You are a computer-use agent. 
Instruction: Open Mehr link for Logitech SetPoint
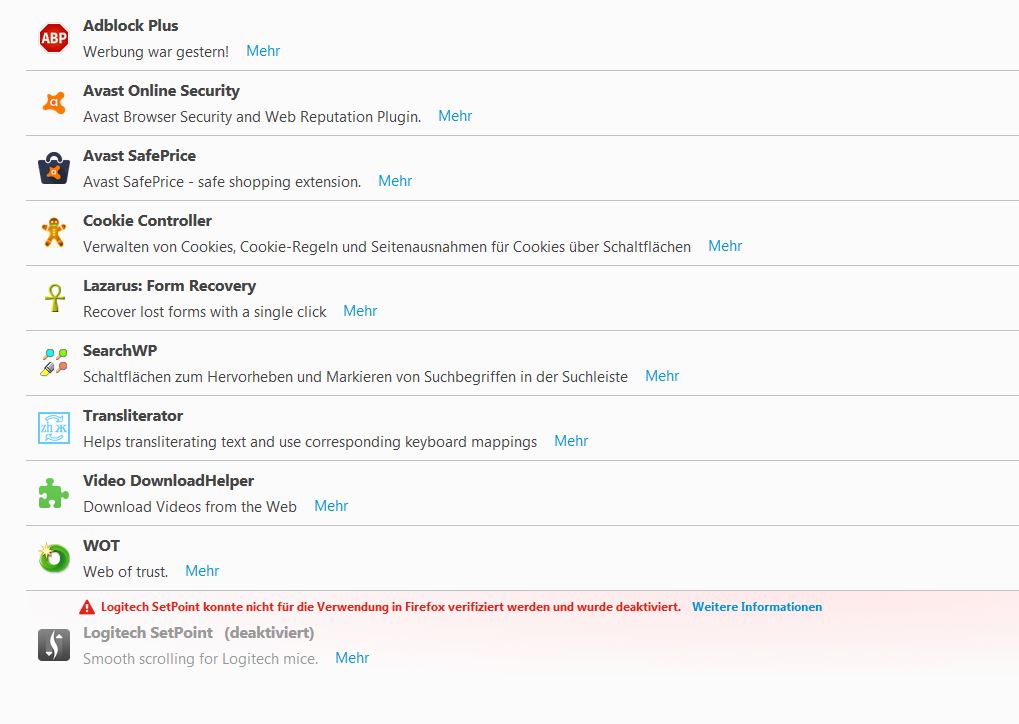[352, 658]
